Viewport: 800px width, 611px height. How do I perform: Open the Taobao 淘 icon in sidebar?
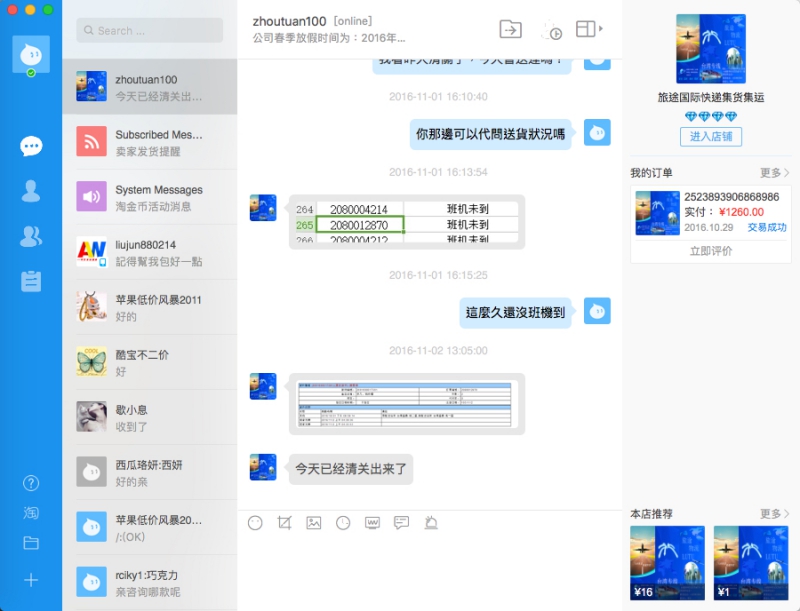pyautogui.click(x=31, y=513)
